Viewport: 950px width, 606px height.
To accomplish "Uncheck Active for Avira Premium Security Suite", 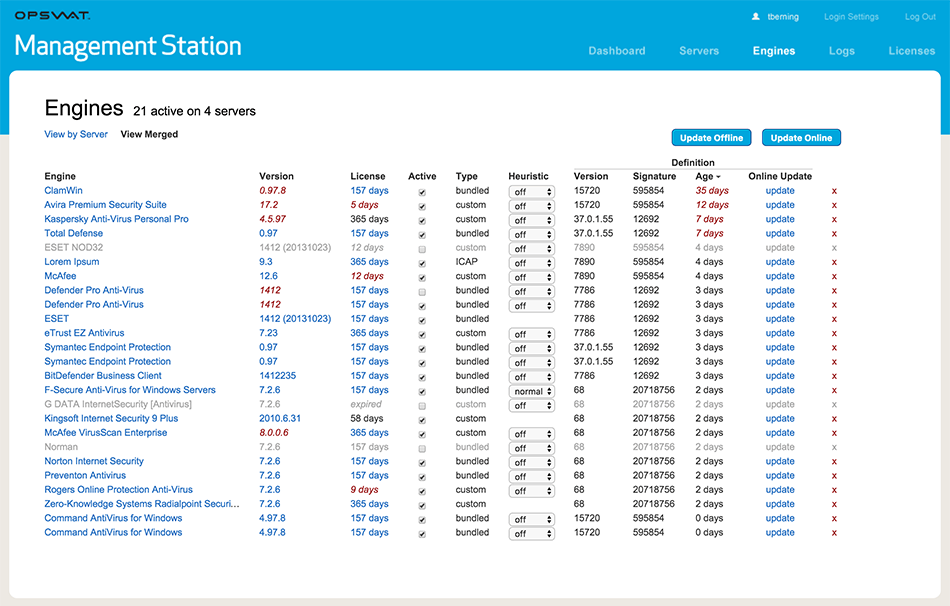I will click(x=422, y=207).
